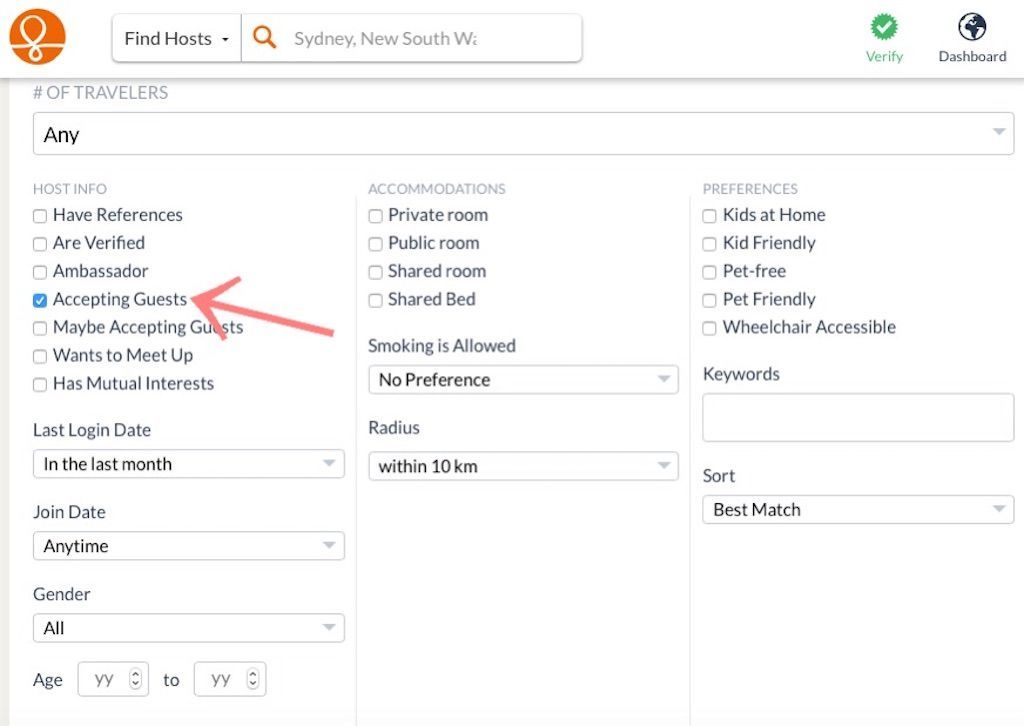Open the Last Login Date dropdown

(189, 464)
